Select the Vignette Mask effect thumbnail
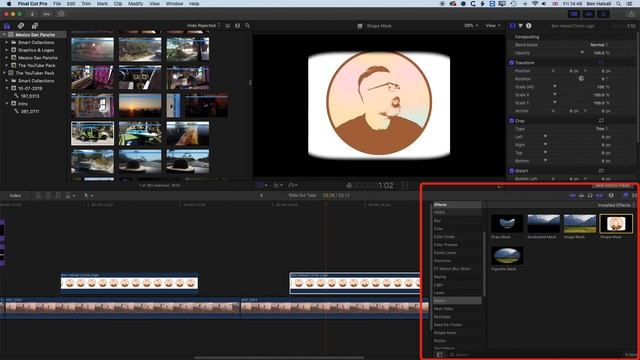This screenshot has width=640, height=360. 507,256
